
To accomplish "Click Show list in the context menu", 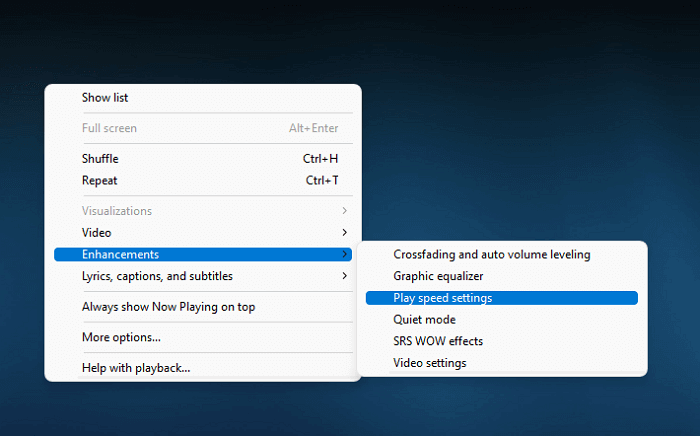I will [x=105, y=98].
